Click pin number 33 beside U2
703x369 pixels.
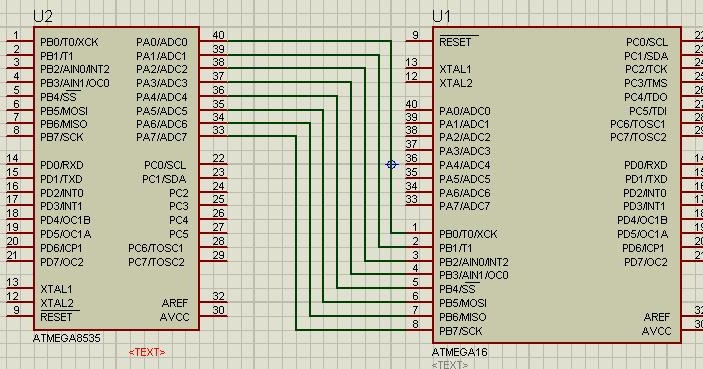218,130
